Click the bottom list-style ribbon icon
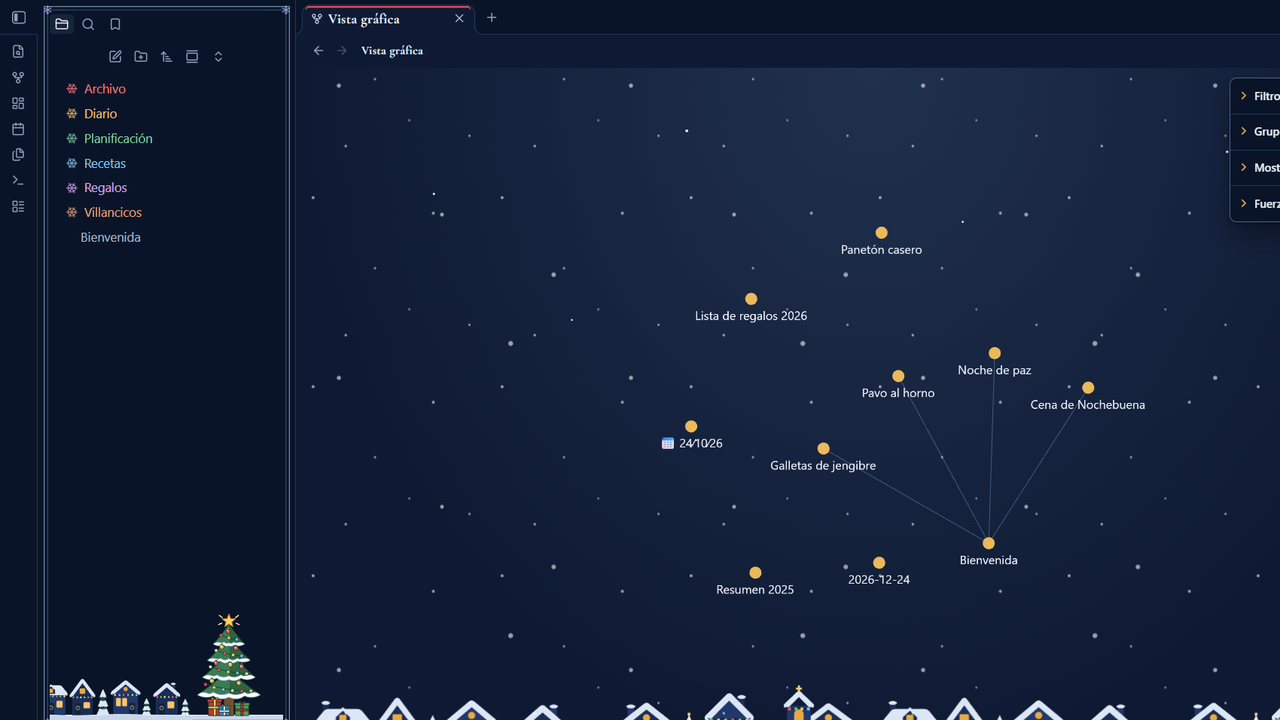Viewport: 1280px width, 720px height. point(18,207)
